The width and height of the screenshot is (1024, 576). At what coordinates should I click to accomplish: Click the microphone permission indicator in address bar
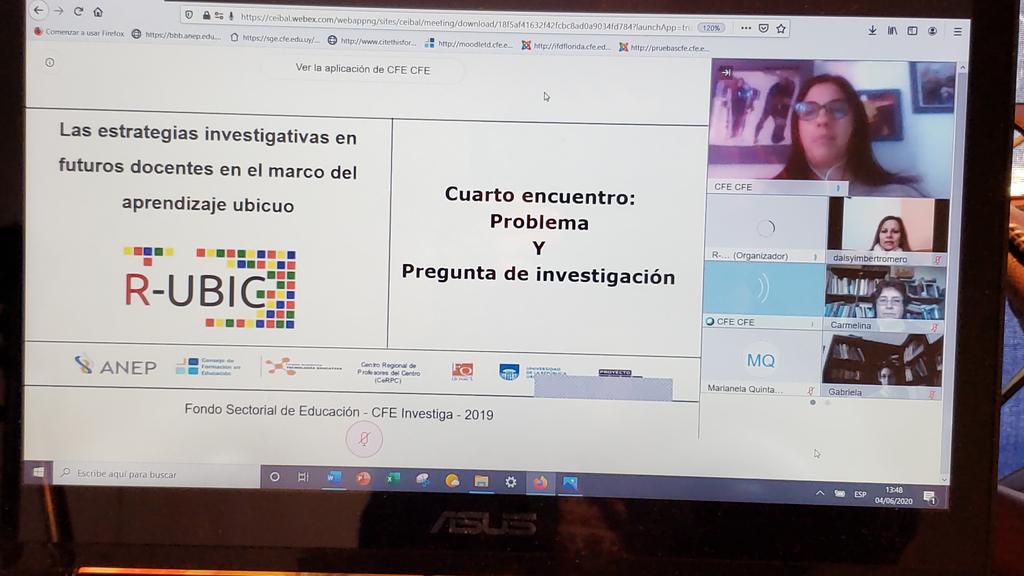click(x=231, y=16)
